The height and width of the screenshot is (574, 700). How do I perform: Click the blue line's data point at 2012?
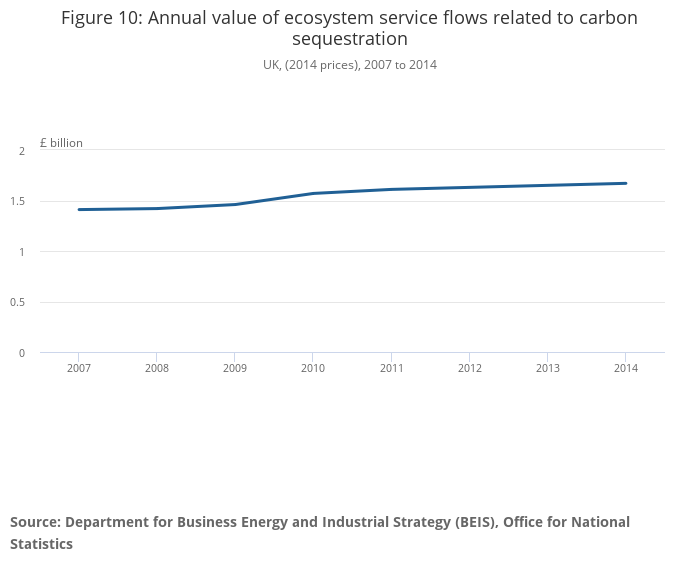[x=469, y=187]
